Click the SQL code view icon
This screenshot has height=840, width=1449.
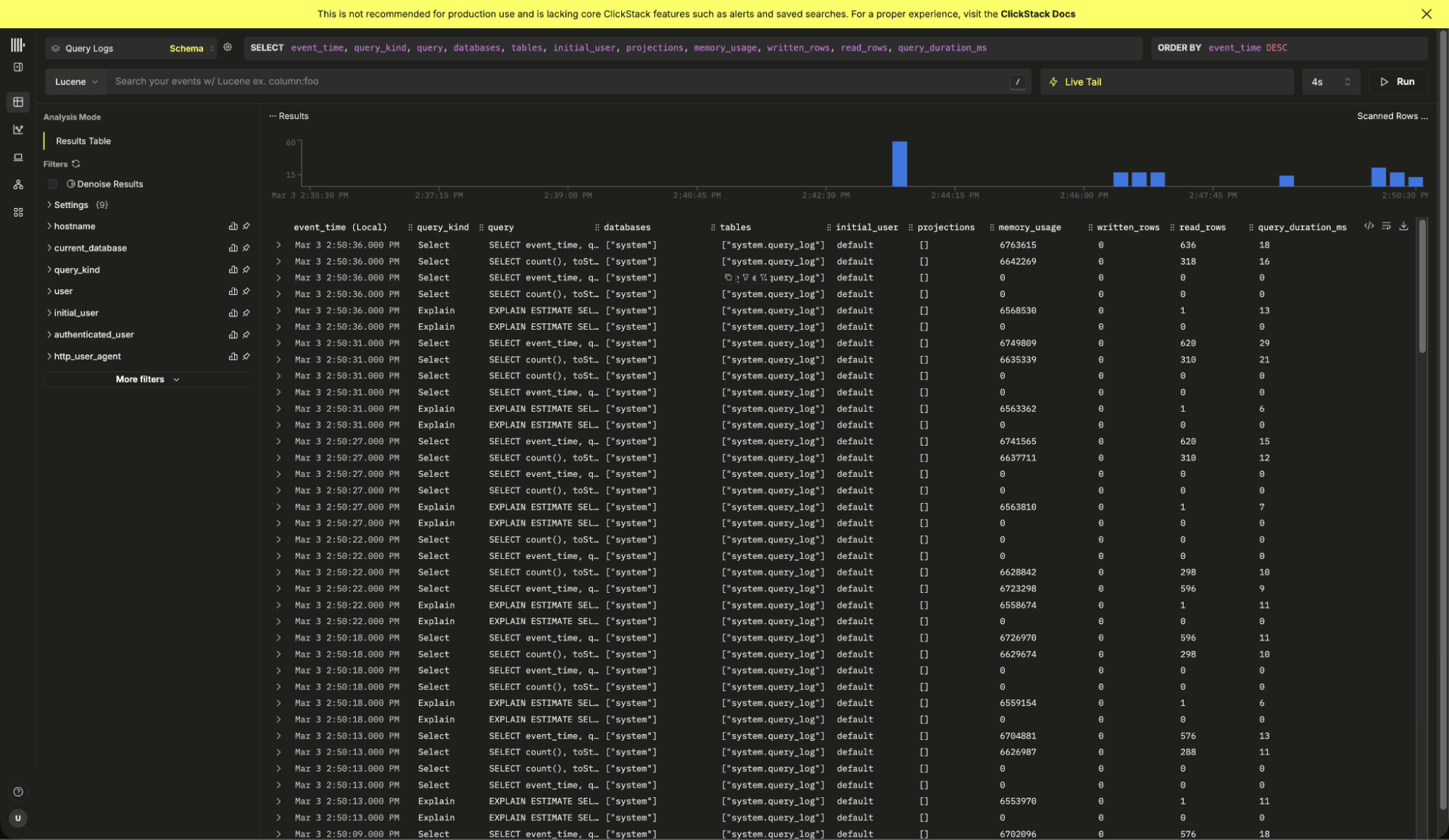1369,226
